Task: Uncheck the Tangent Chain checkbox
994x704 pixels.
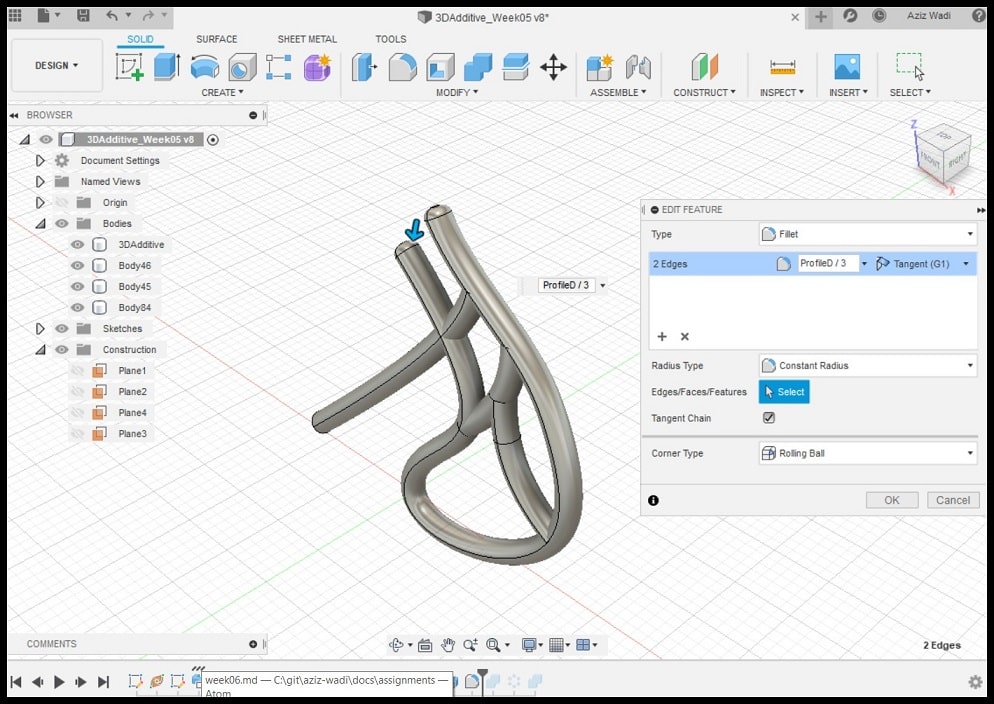Action: click(769, 418)
